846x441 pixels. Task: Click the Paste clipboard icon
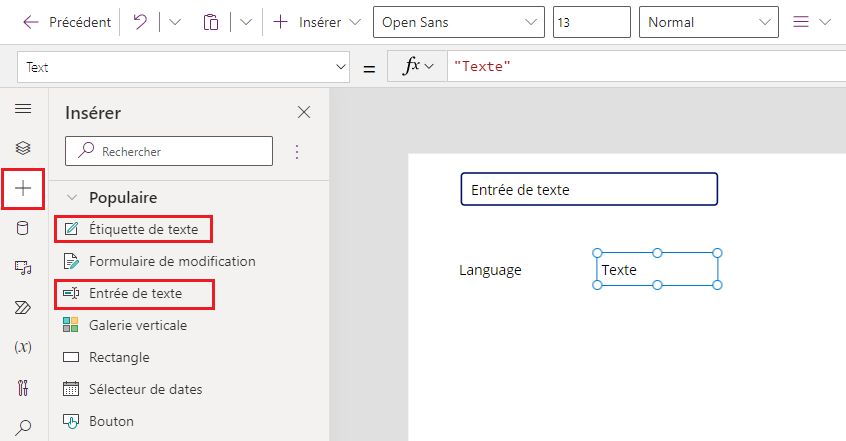(210, 22)
